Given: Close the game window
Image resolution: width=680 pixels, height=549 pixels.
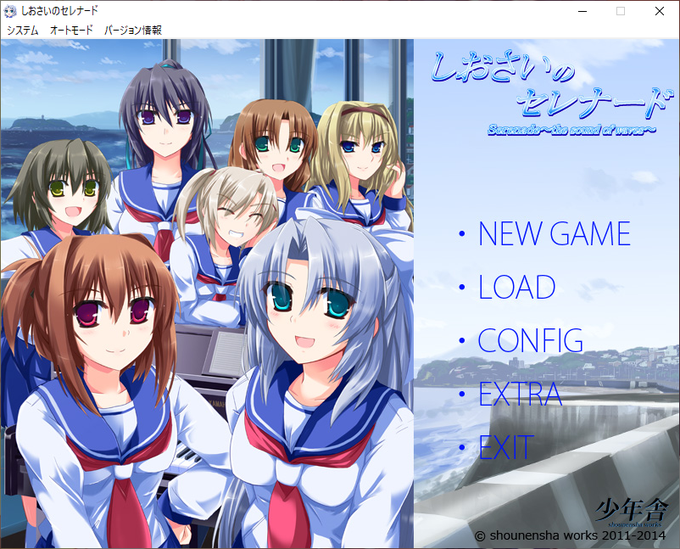Looking at the screenshot, I should 659,11.
